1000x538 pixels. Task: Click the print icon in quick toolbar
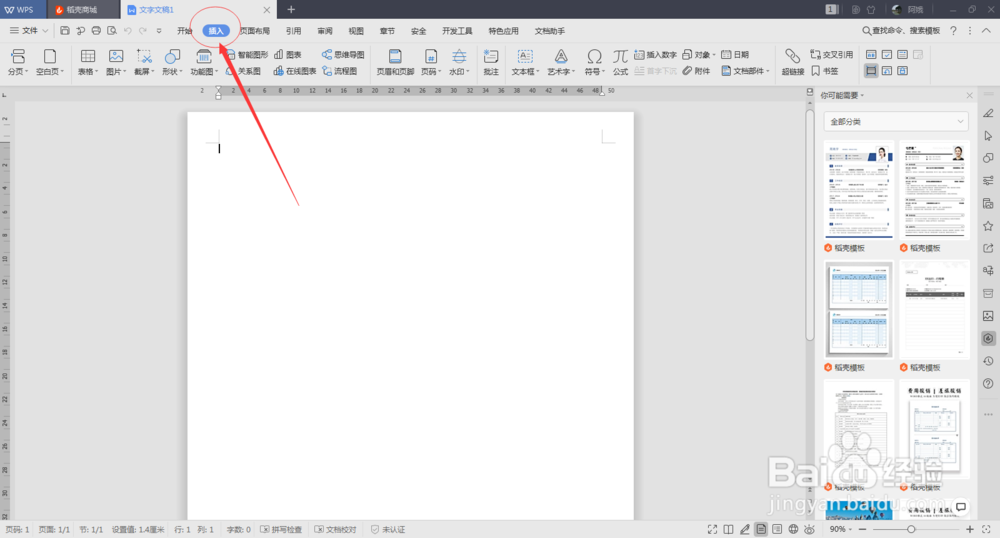click(x=96, y=31)
